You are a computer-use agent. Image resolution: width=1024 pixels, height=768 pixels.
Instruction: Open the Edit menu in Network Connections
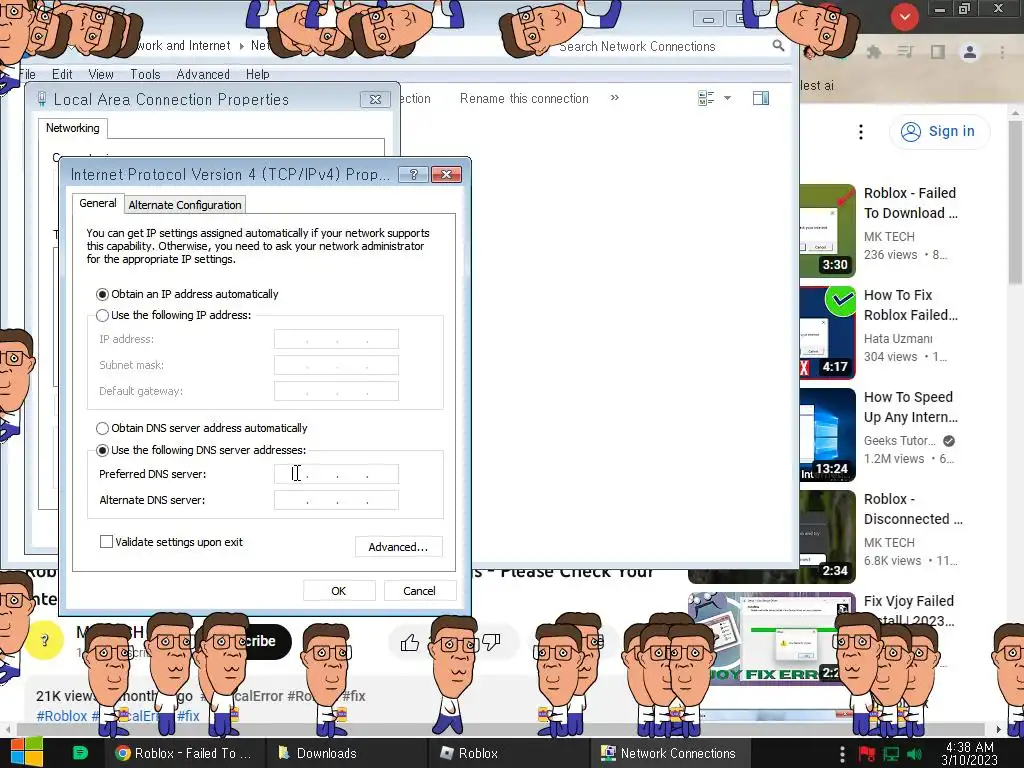(x=62, y=74)
